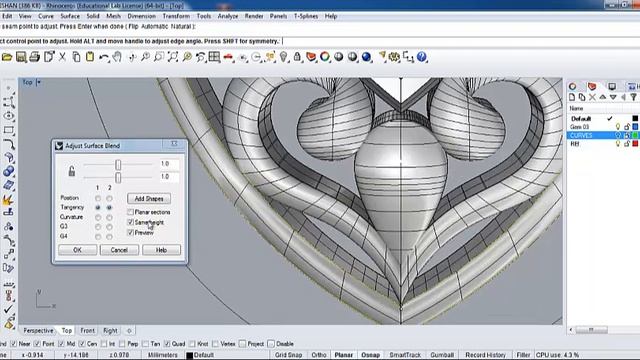Toggle the lock icon in blend dialog

click(71, 171)
